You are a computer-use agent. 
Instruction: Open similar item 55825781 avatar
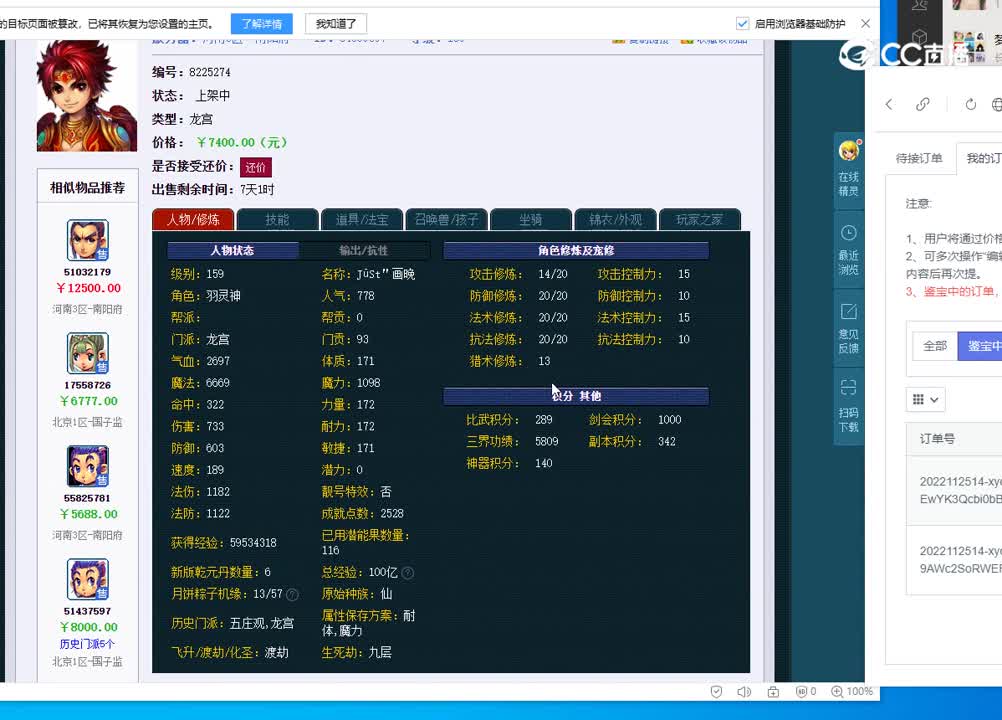point(88,466)
